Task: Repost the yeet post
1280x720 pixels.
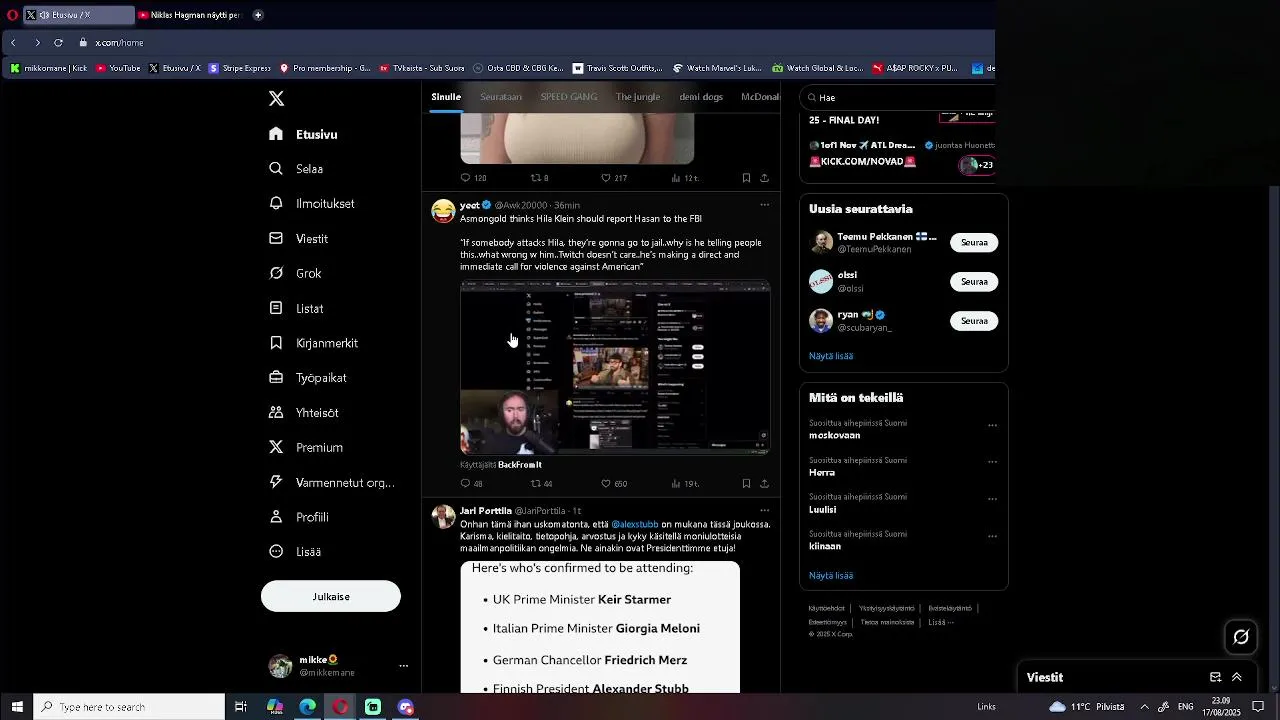Action: [x=536, y=484]
